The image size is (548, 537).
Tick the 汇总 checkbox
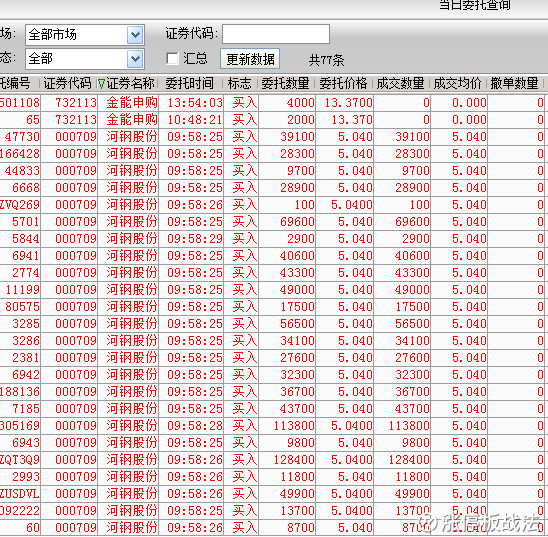(x=172, y=59)
